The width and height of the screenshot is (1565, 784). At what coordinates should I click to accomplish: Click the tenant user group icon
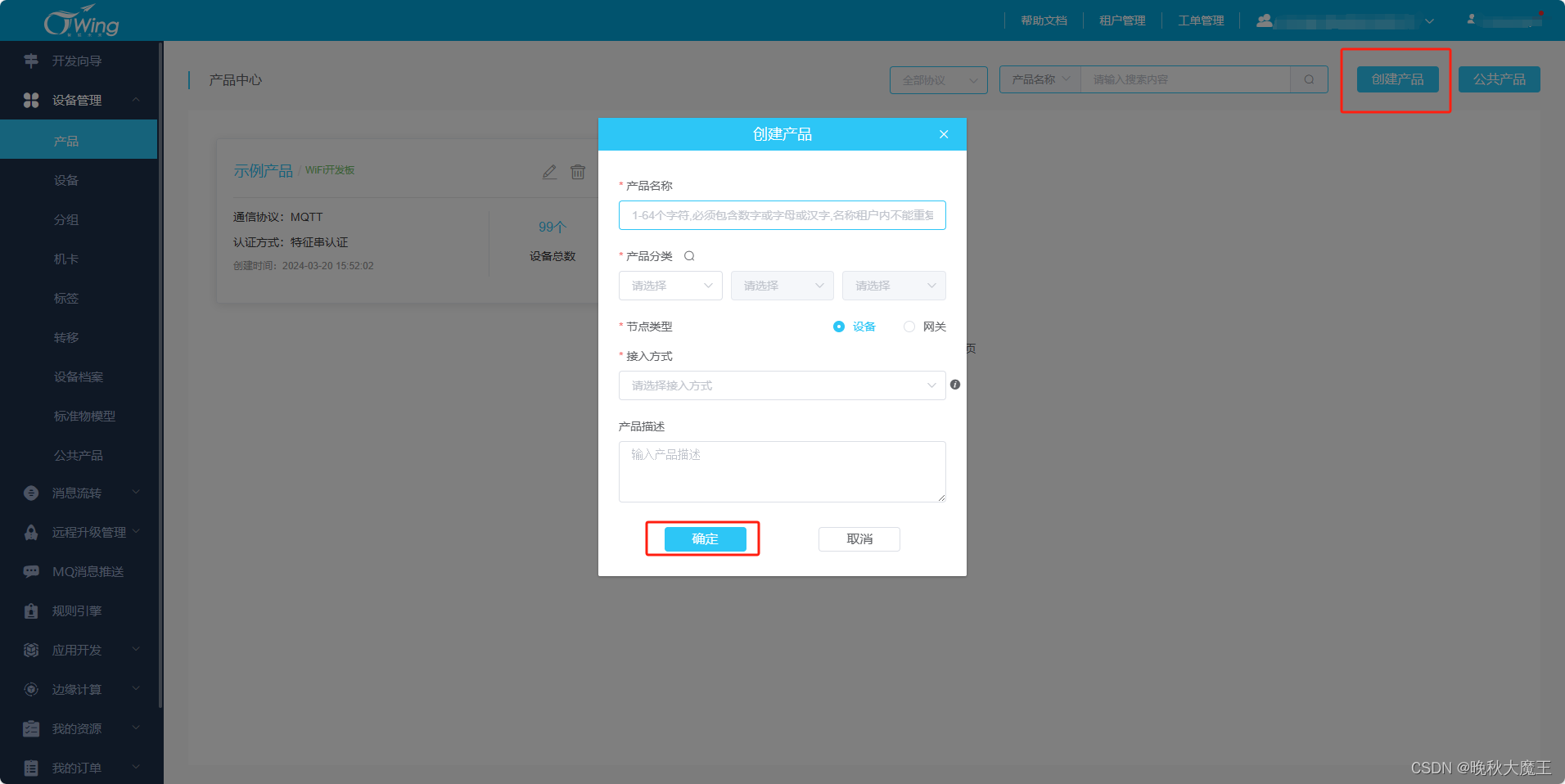pos(1265,20)
